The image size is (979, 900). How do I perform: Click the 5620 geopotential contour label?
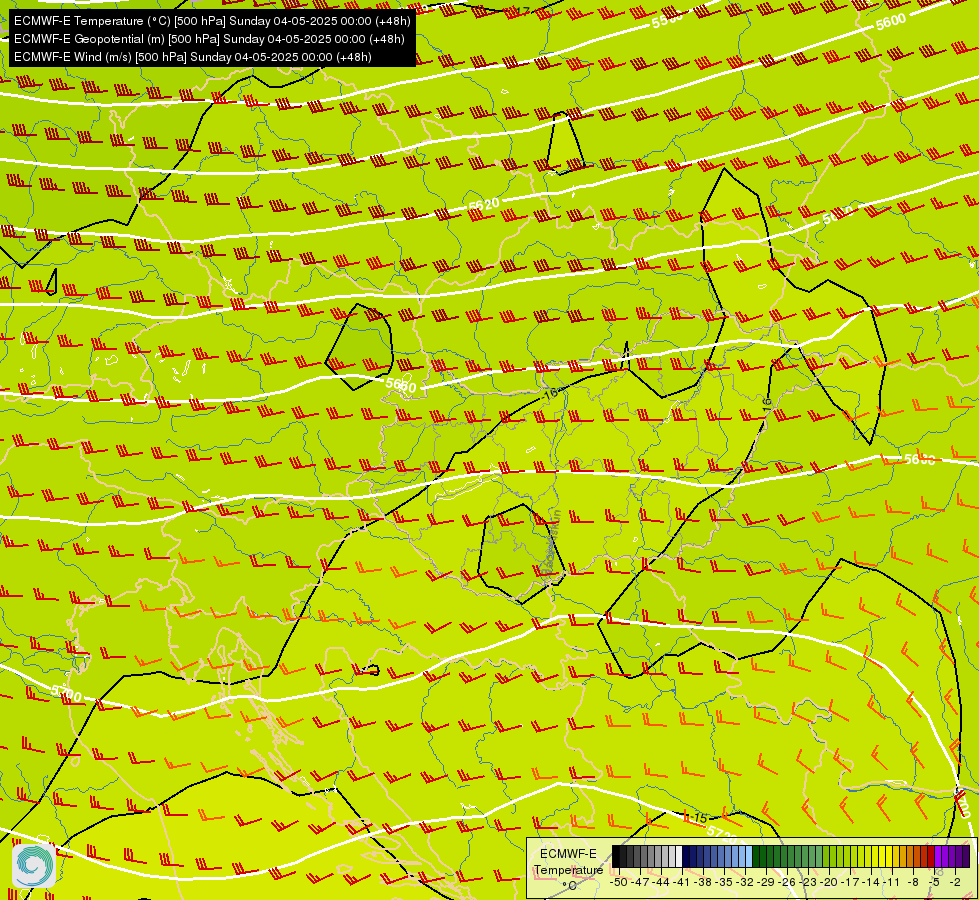[484, 204]
